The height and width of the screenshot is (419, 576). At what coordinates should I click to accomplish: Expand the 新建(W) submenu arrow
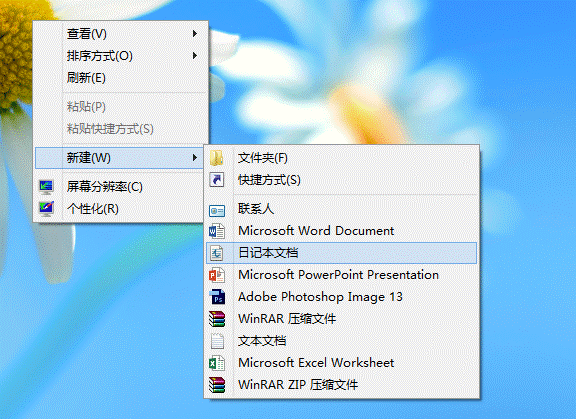tap(195, 158)
